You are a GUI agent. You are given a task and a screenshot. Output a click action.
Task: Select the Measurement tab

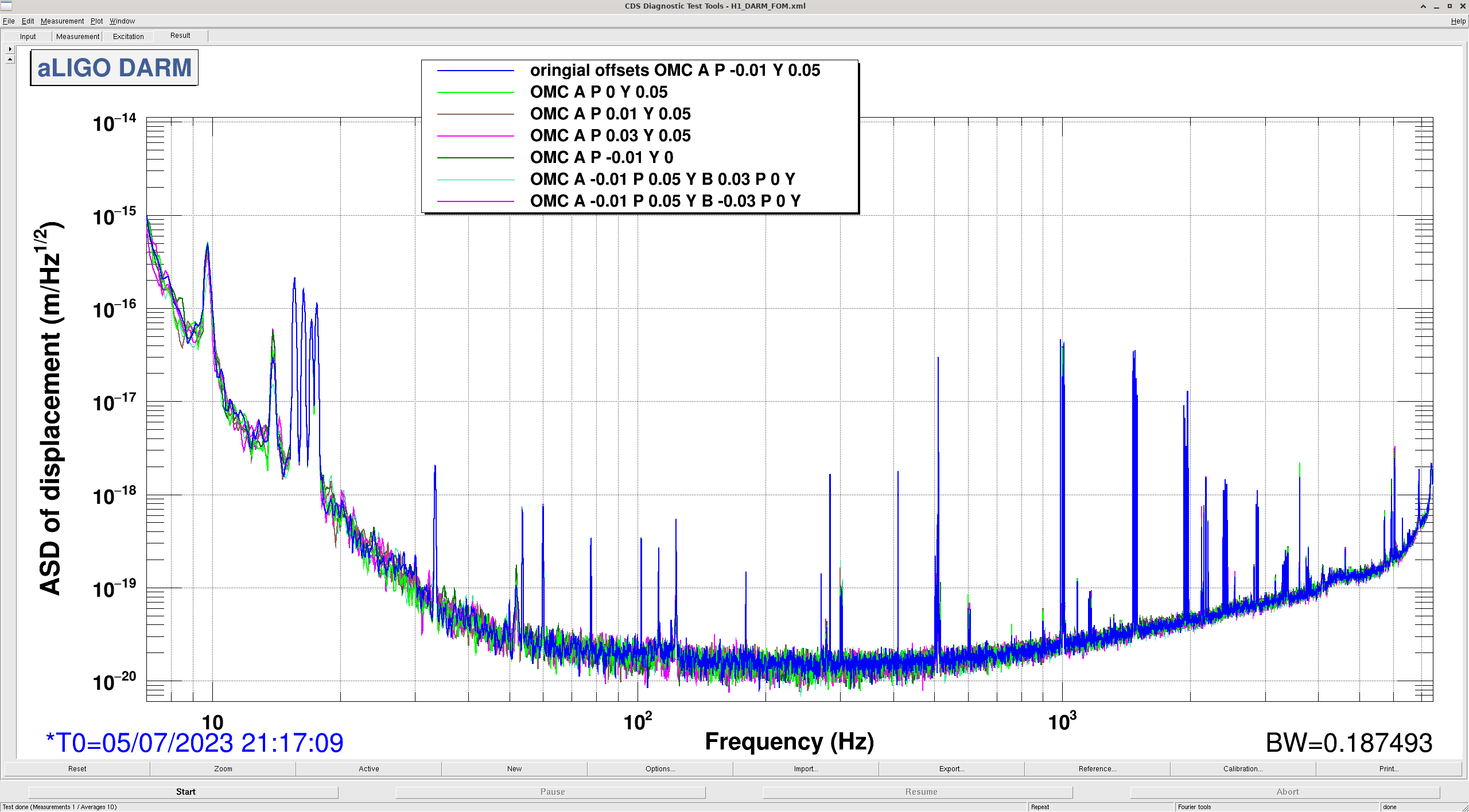point(77,37)
